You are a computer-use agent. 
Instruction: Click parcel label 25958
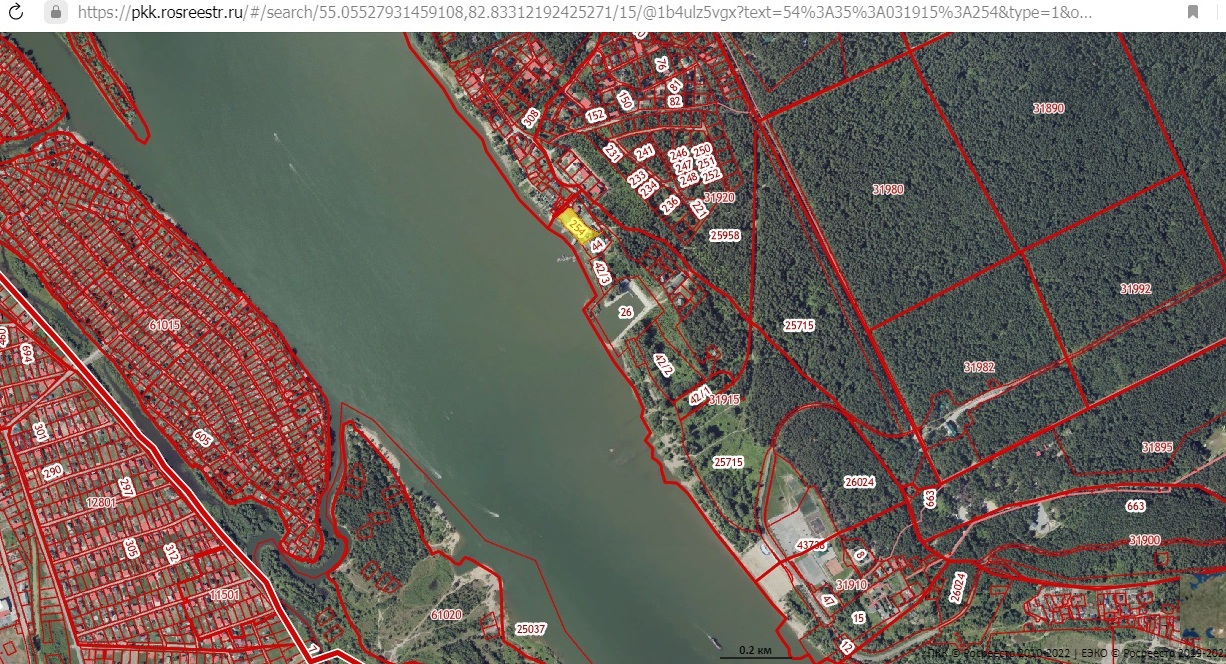724,236
